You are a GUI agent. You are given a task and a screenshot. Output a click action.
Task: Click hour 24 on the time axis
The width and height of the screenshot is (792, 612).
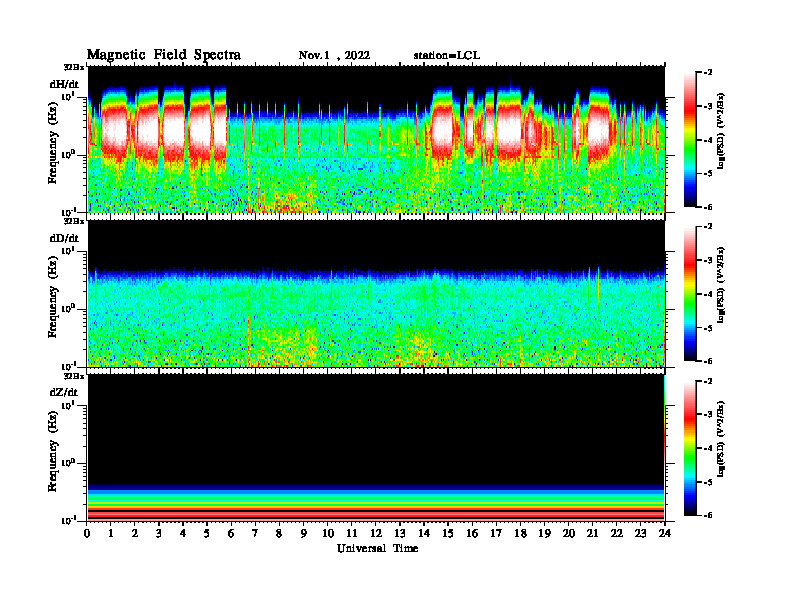[x=665, y=533]
